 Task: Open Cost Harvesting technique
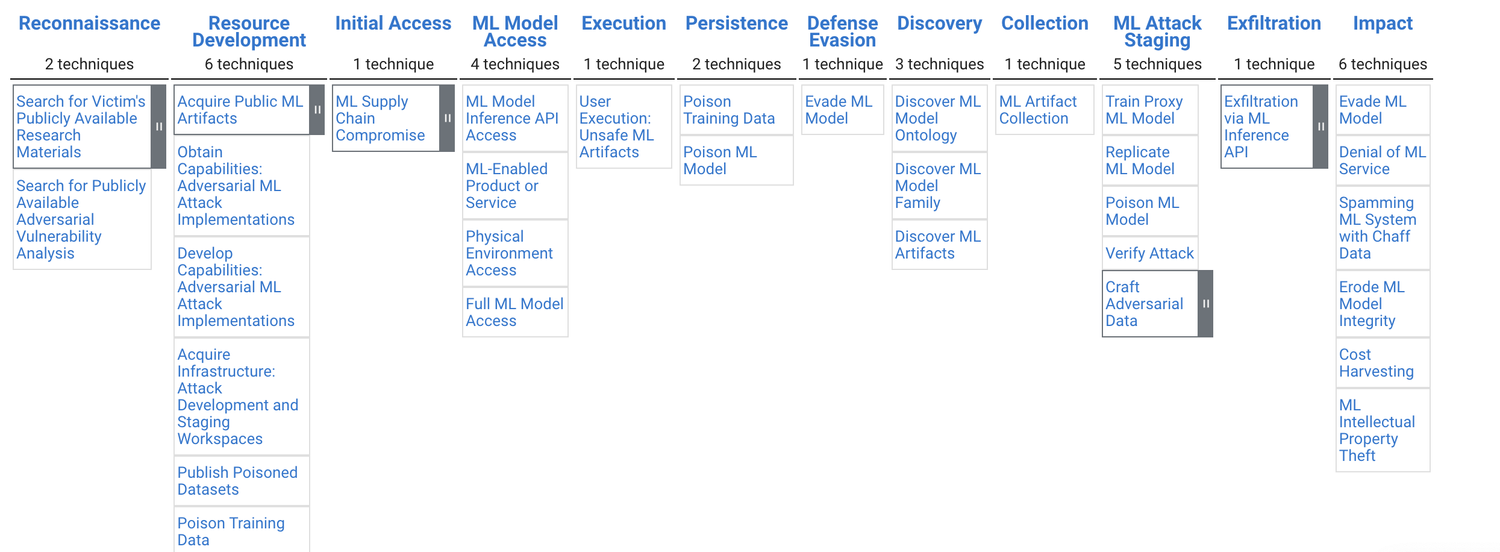[1376, 363]
